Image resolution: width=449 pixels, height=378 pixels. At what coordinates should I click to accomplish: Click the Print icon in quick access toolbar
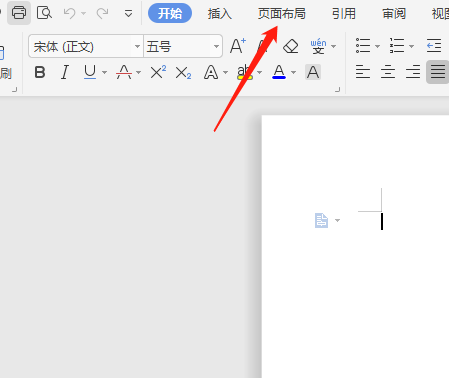pyautogui.click(x=19, y=13)
